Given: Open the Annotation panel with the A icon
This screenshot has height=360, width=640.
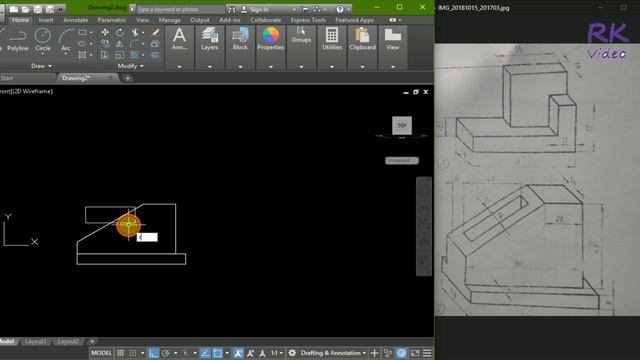Looking at the screenshot, I should [x=179, y=40].
